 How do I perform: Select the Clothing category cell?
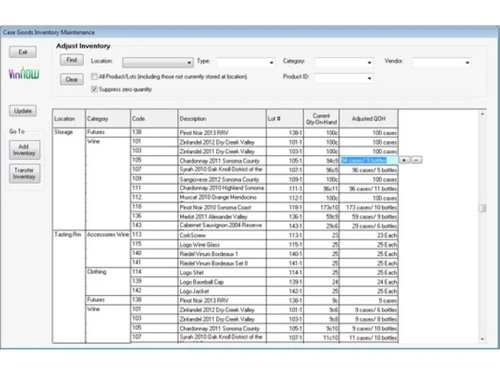(108, 281)
